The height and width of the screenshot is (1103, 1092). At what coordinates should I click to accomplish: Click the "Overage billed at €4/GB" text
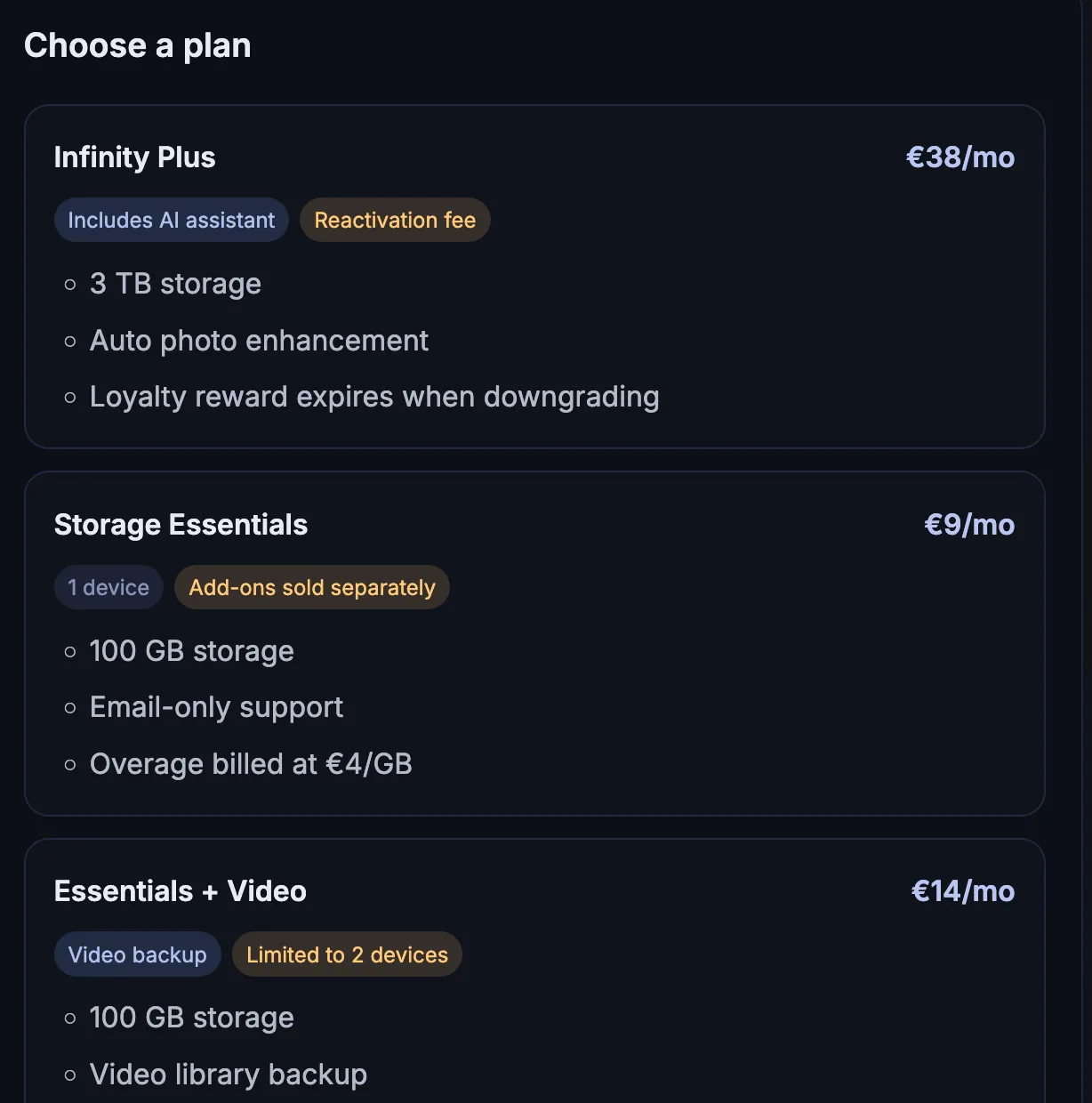tap(251, 764)
